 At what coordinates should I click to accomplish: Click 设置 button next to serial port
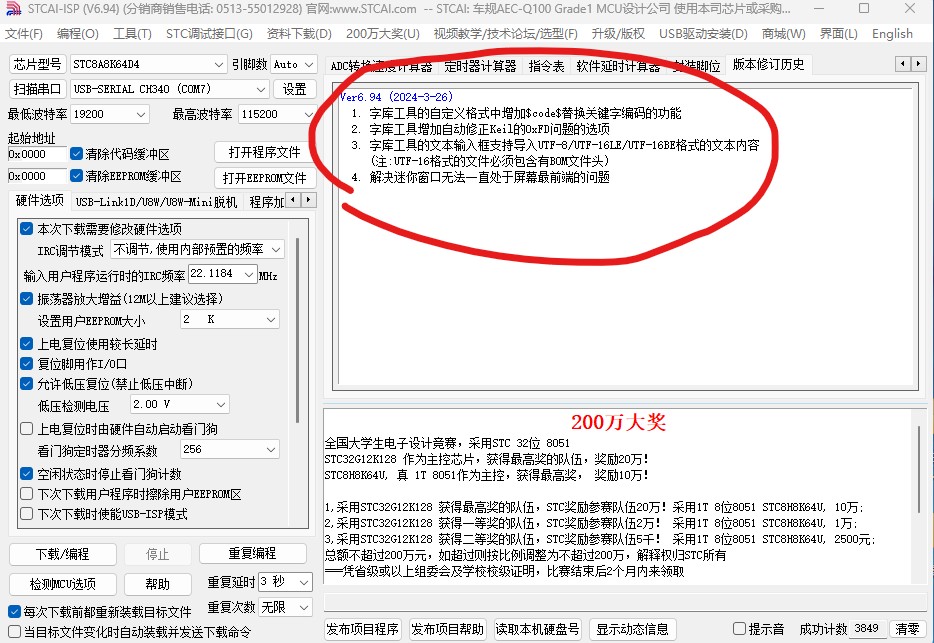[294, 89]
